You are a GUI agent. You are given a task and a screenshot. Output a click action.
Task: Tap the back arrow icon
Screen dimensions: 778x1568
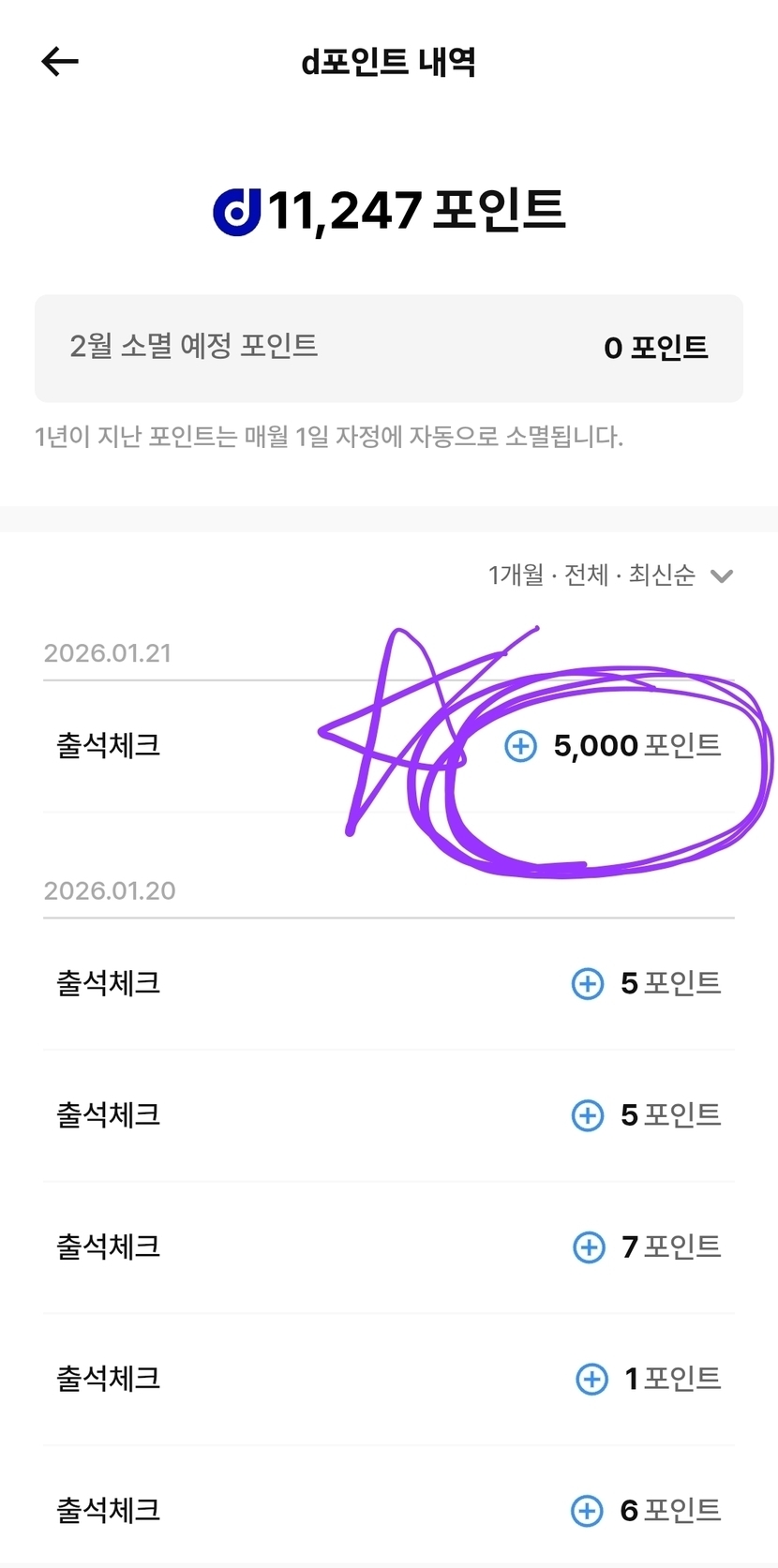(60, 62)
